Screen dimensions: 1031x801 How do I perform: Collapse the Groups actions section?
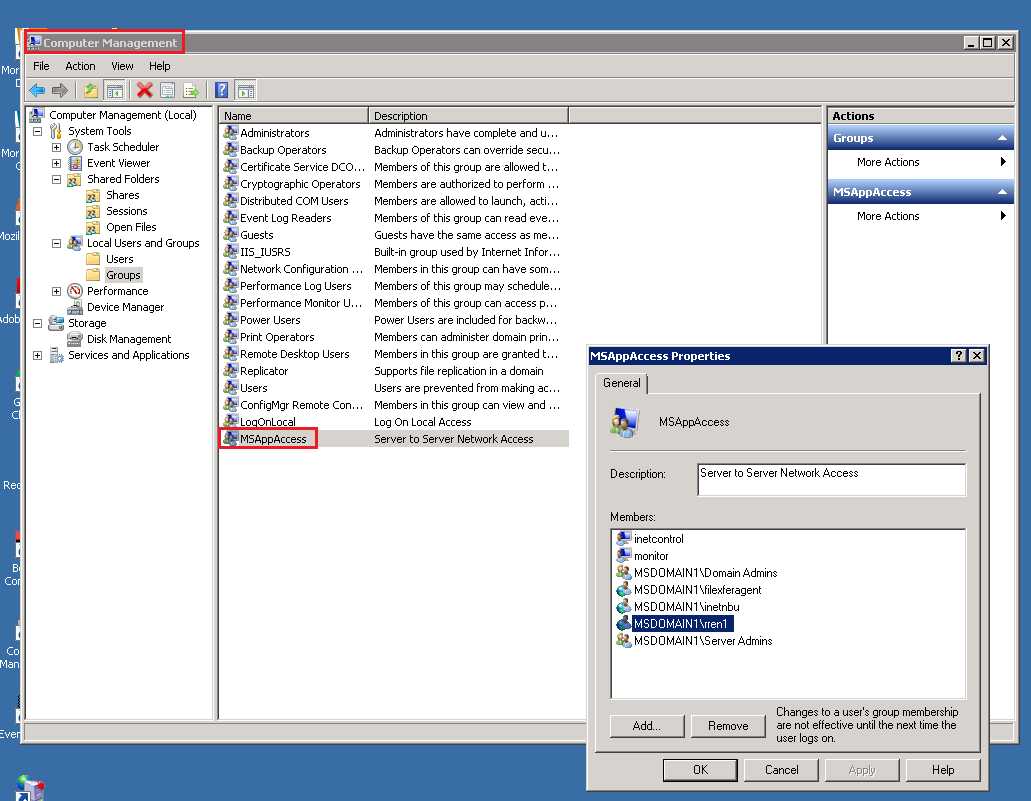(x=1002, y=138)
